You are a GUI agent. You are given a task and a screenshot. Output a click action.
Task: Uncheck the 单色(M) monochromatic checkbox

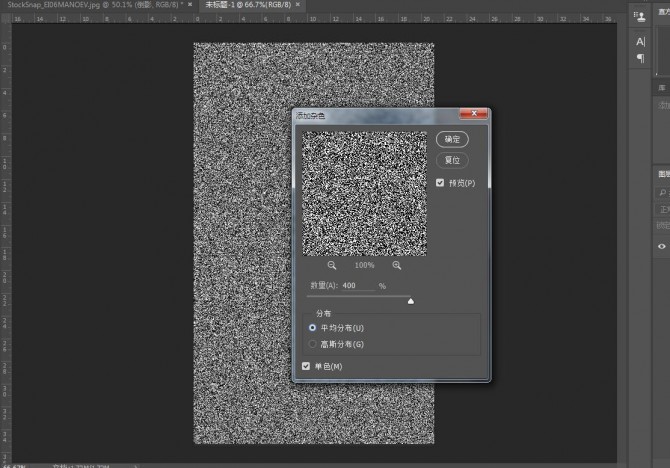pyautogui.click(x=307, y=367)
